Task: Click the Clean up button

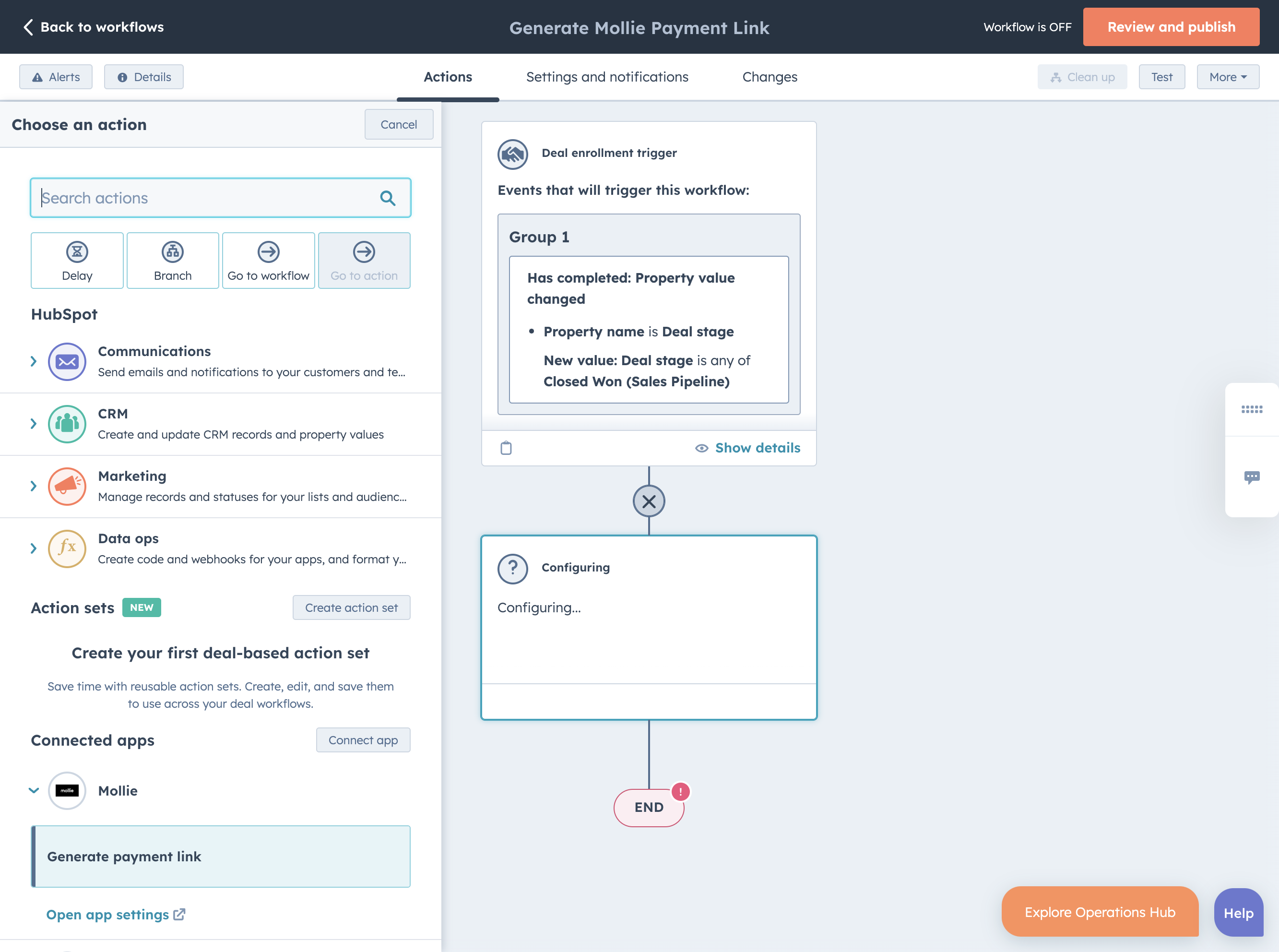Action: click(x=1082, y=77)
